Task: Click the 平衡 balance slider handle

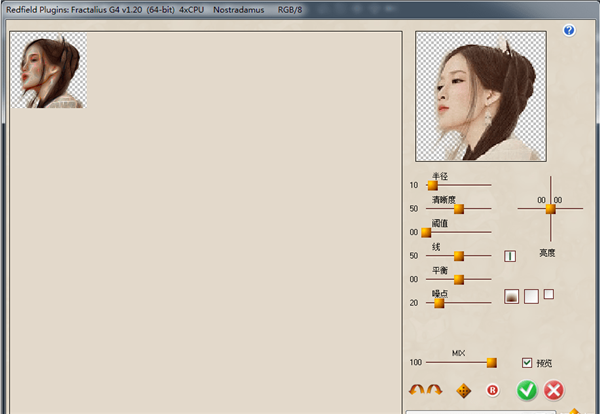Action: pyautogui.click(x=459, y=279)
